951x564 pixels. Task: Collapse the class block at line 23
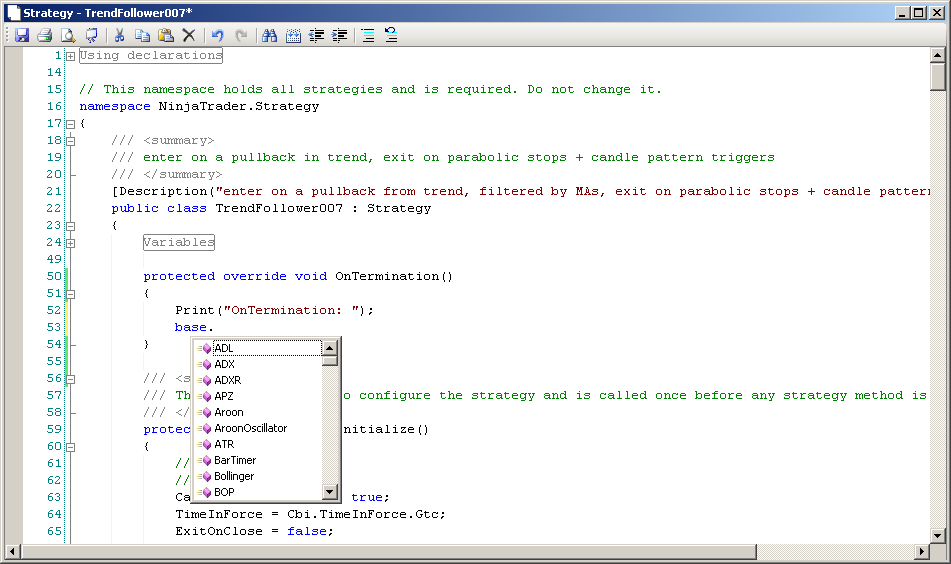pos(70,226)
